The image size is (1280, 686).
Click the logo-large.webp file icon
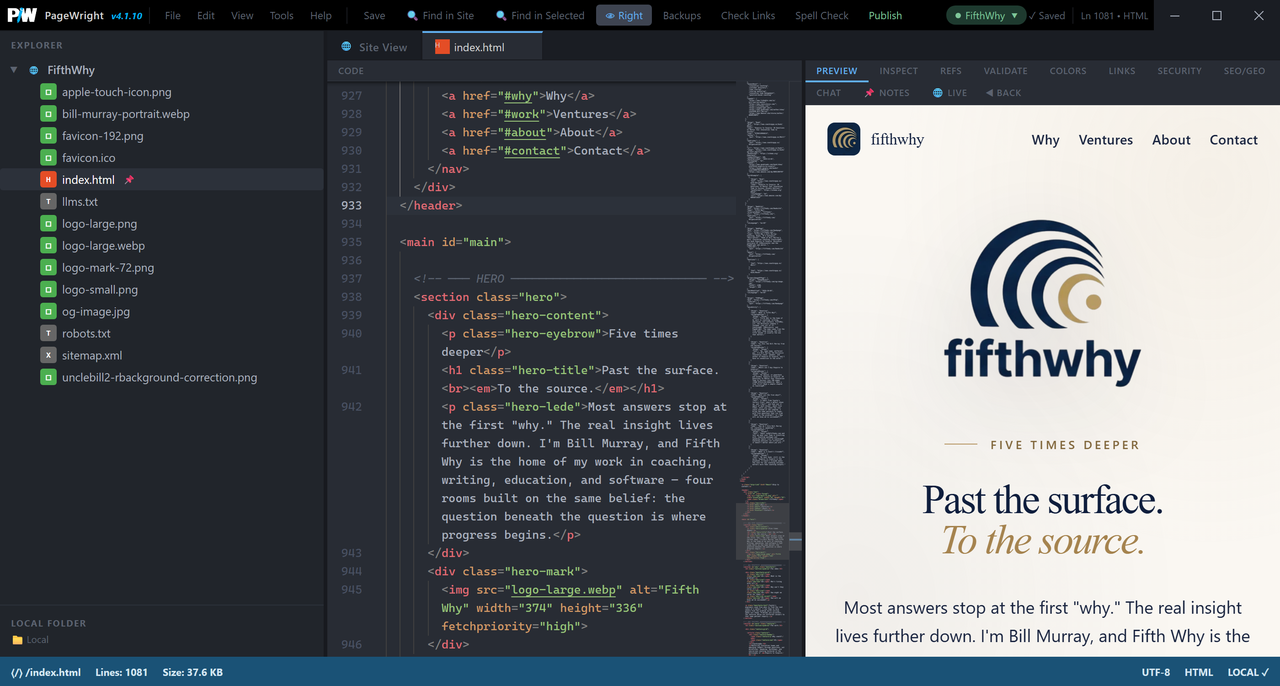tap(48, 246)
